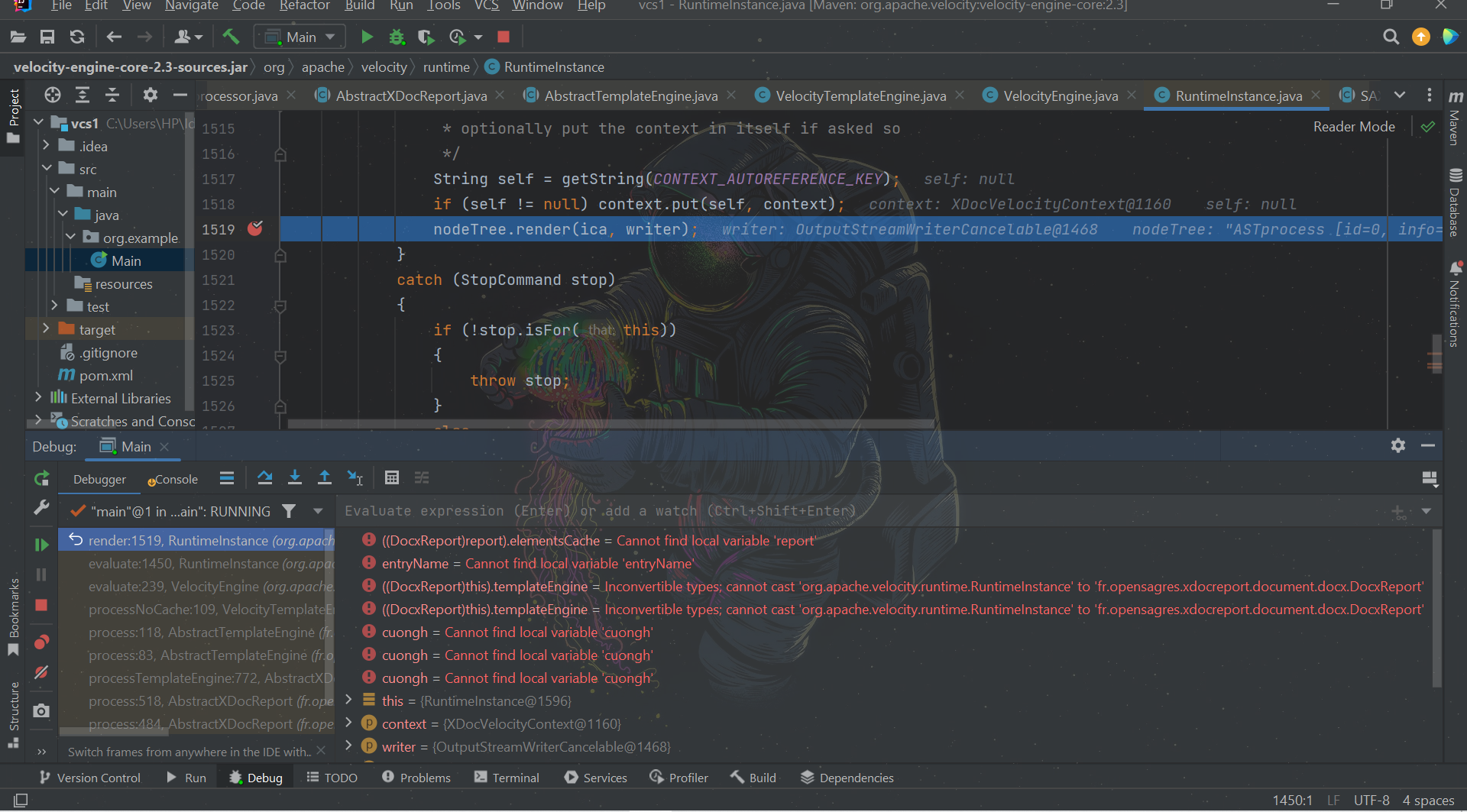Switch to debugger Console tab
The height and width of the screenshot is (812, 1467).
coord(173,480)
